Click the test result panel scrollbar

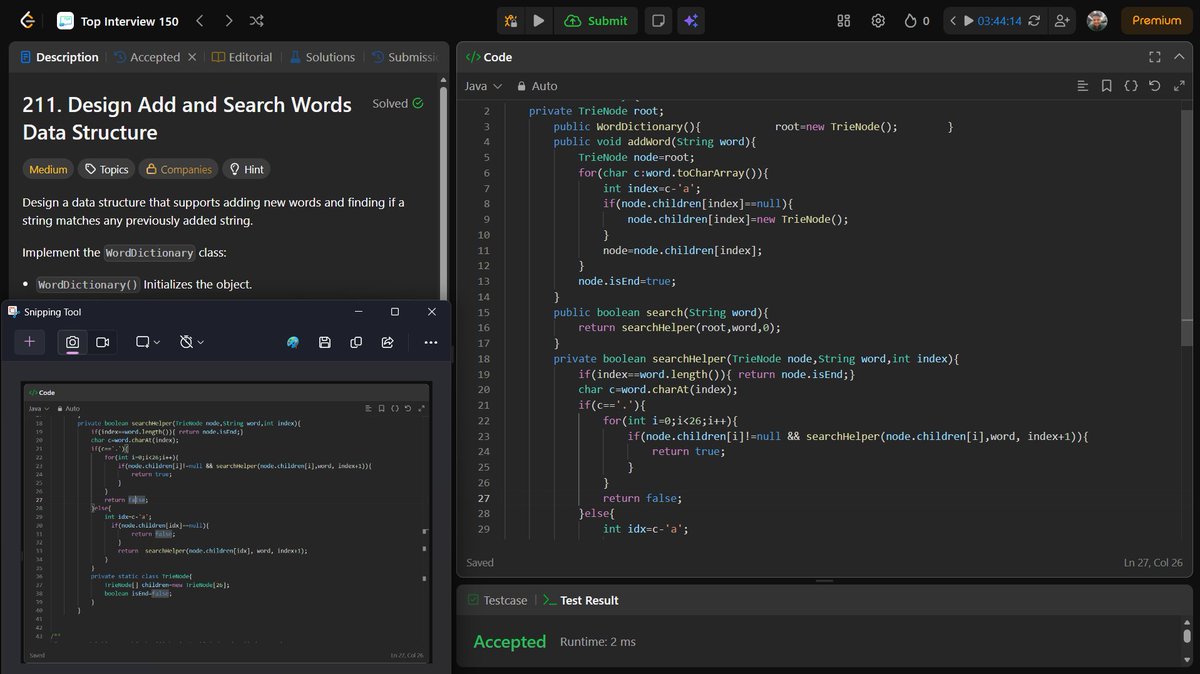click(1187, 636)
